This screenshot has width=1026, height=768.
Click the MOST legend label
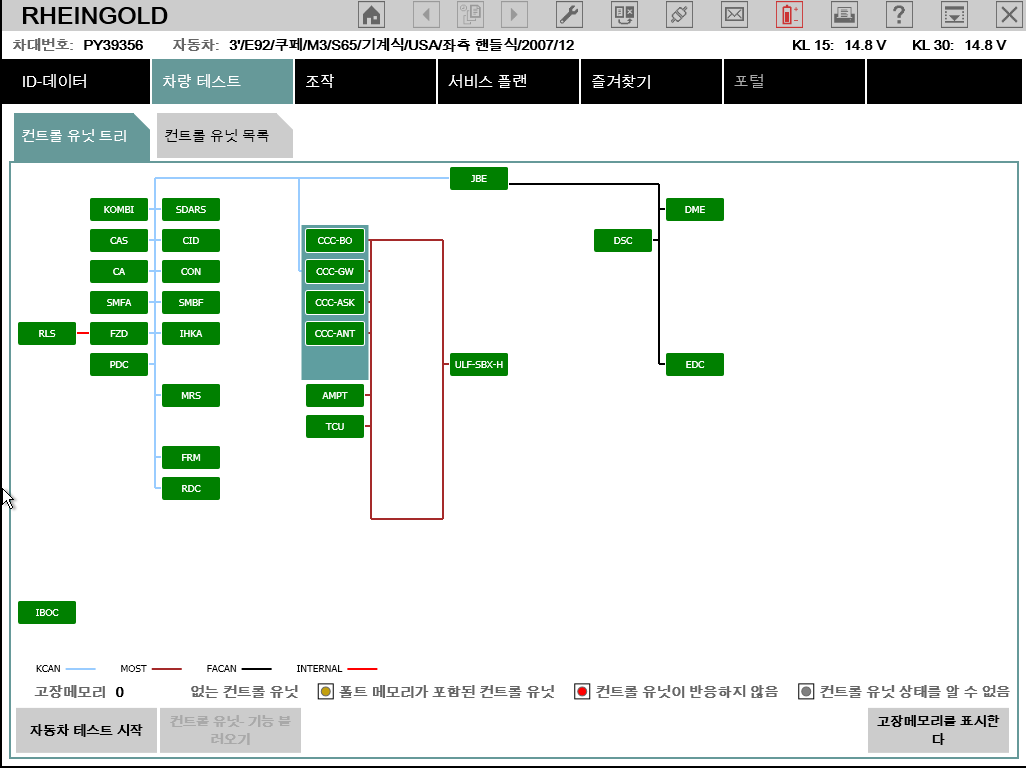[133, 669]
